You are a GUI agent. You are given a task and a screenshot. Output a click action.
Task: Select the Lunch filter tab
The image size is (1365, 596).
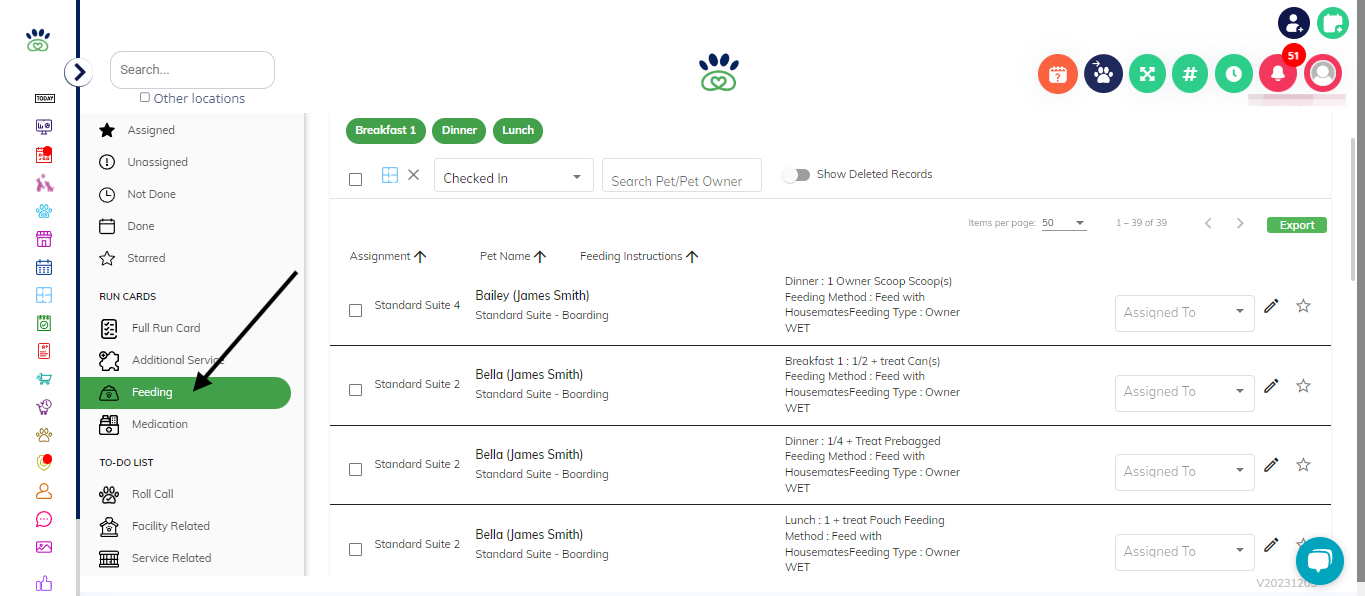pyautogui.click(x=518, y=130)
